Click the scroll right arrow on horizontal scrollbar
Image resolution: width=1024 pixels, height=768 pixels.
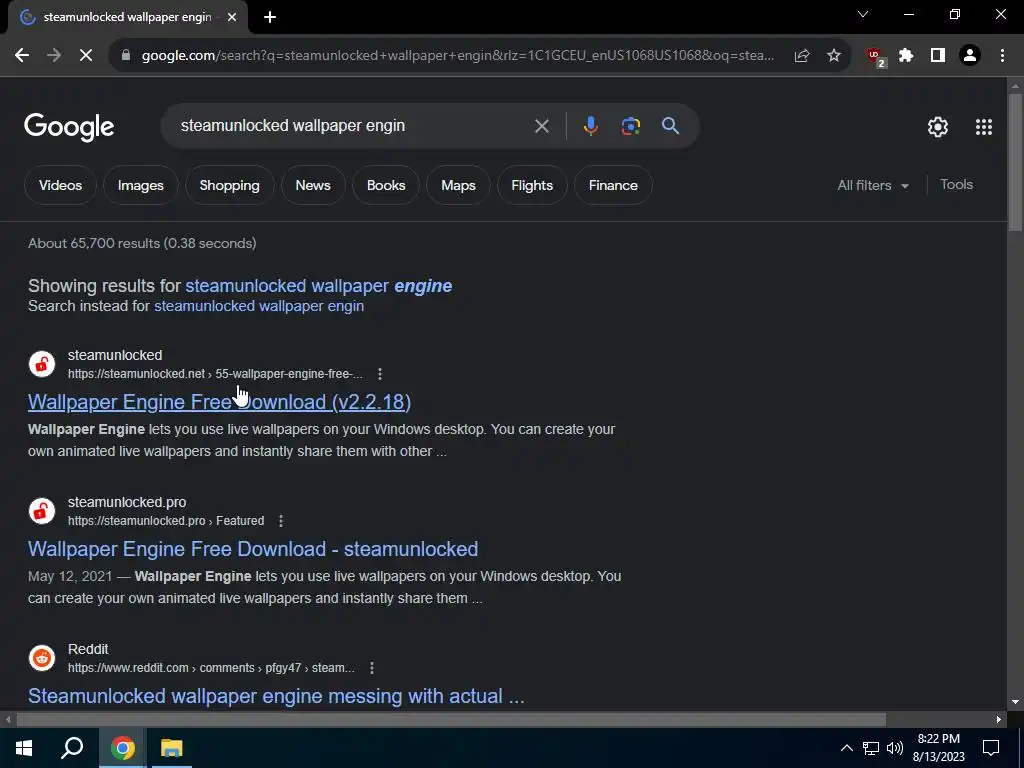tap(999, 720)
